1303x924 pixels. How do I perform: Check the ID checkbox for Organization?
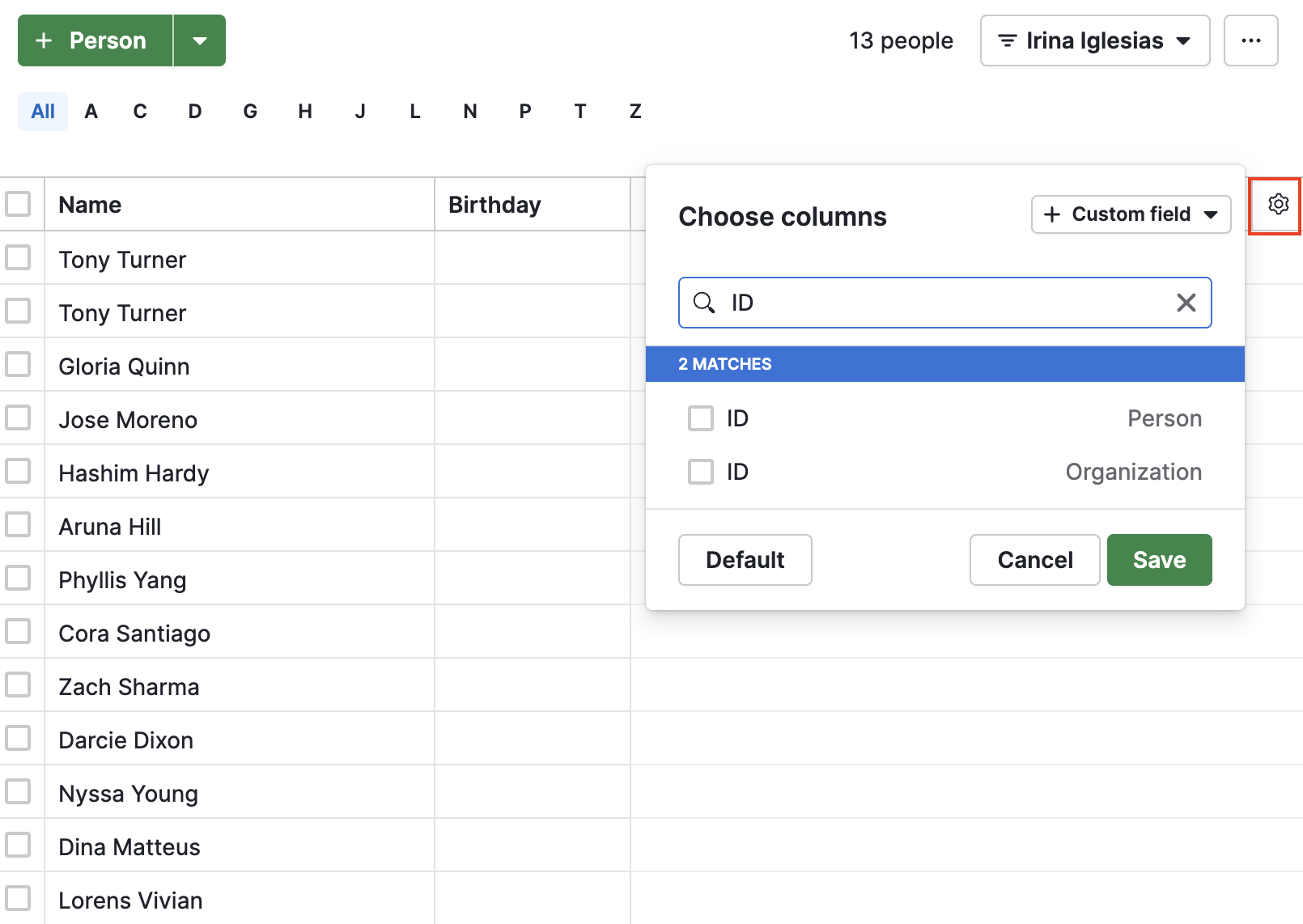coord(700,472)
